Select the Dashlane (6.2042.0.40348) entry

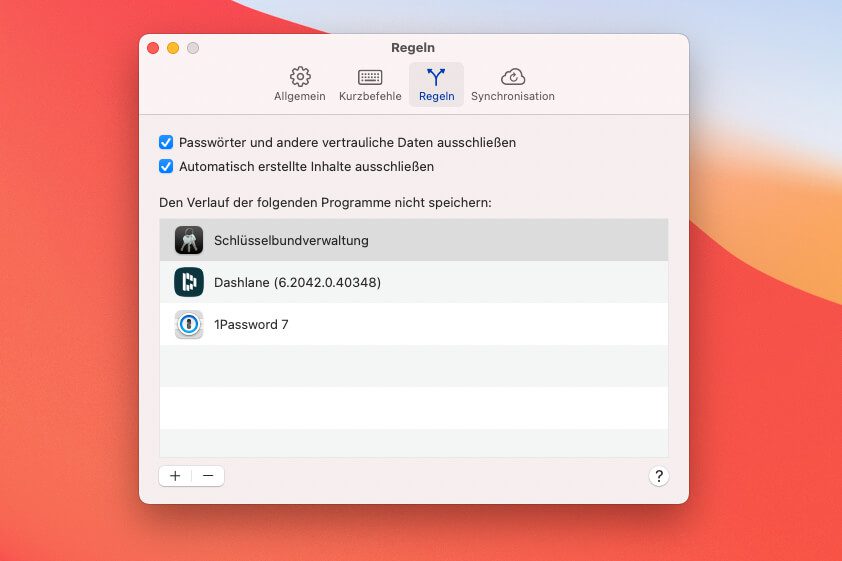tap(413, 282)
